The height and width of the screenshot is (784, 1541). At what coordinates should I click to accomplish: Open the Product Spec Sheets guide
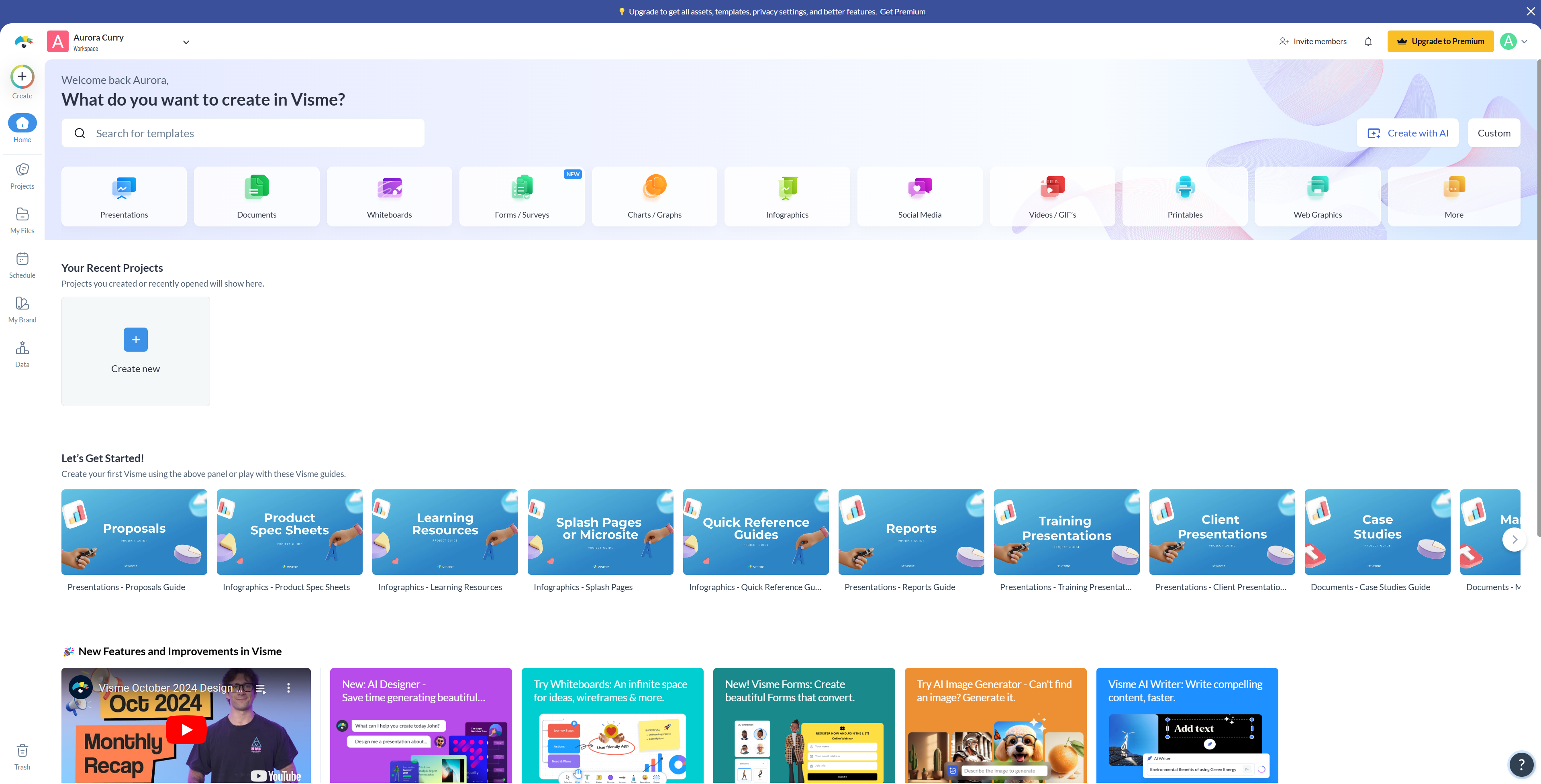tap(290, 532)
